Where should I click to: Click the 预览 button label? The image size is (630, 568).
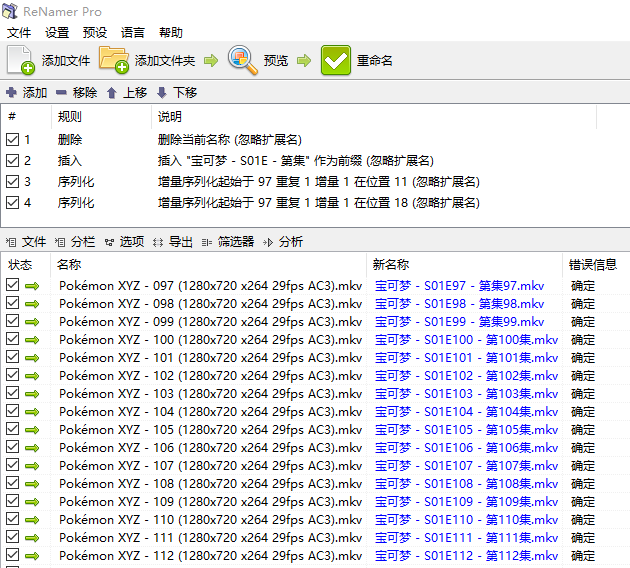click(276, 61)
